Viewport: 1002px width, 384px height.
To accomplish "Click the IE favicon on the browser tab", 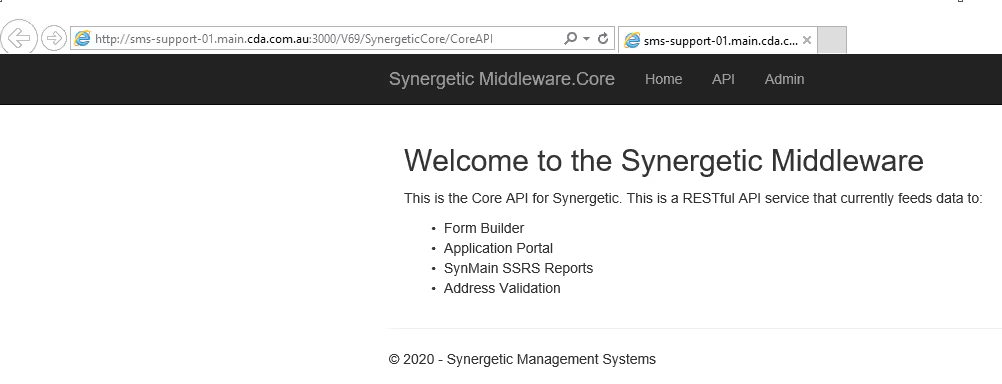I will [x=632, y=40].
